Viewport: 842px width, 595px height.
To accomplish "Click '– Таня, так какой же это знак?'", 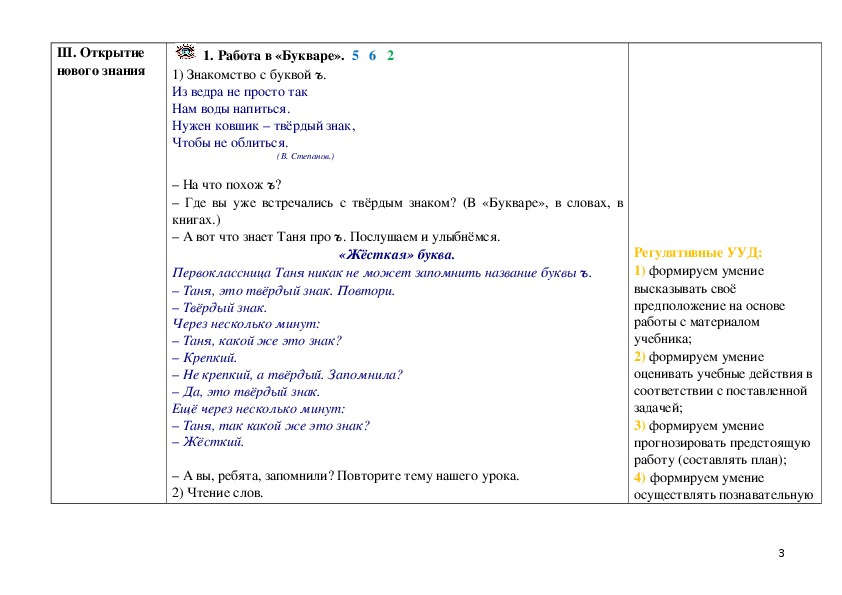I will point(271,426).
